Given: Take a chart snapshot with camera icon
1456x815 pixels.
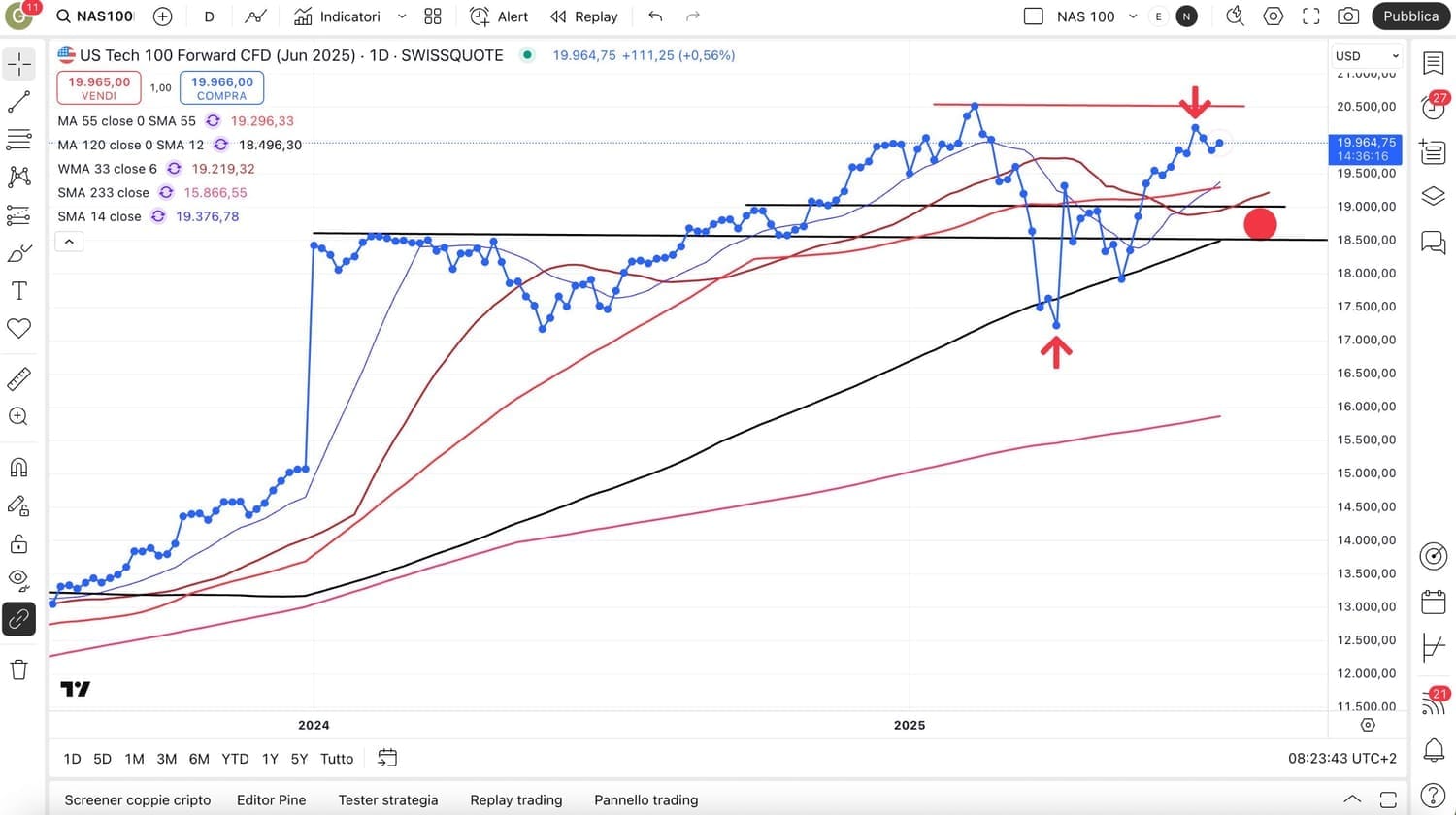Looking at the screenshot, I should (1347, 16).
